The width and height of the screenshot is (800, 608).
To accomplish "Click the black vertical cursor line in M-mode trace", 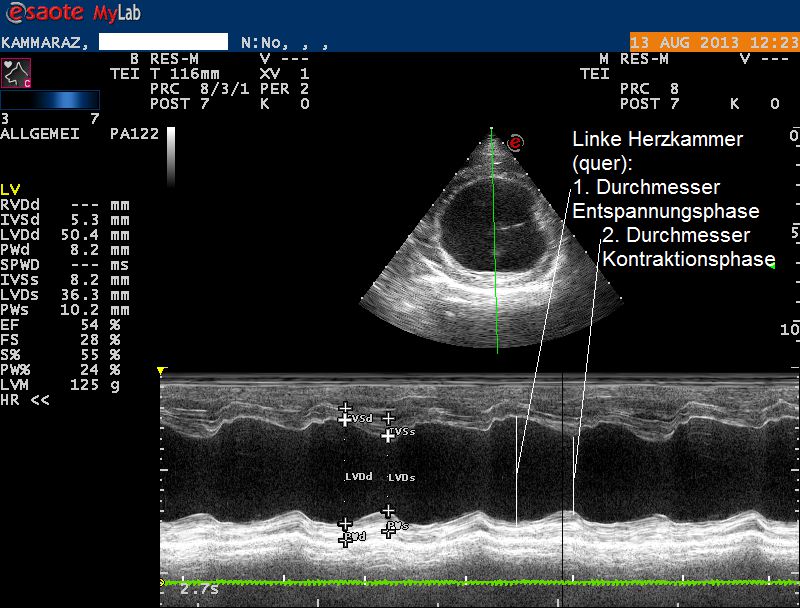I will tap(563, 470).
